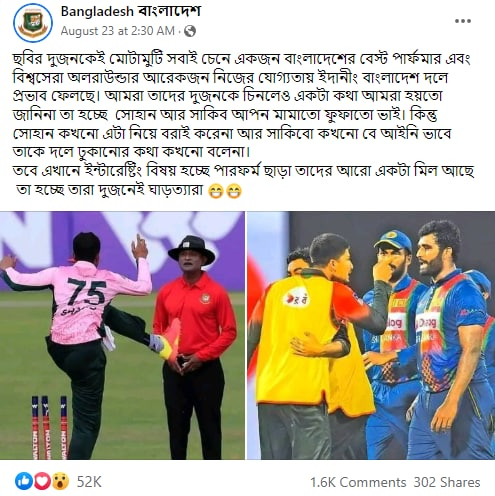Click the umpire in red shirt photo
Screen dimensions: 495x496
point(194,347)
